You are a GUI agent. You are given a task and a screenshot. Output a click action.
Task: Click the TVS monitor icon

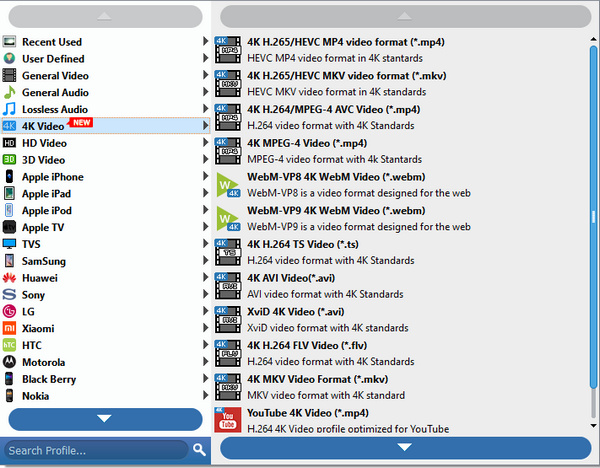(x=9, y=244)
